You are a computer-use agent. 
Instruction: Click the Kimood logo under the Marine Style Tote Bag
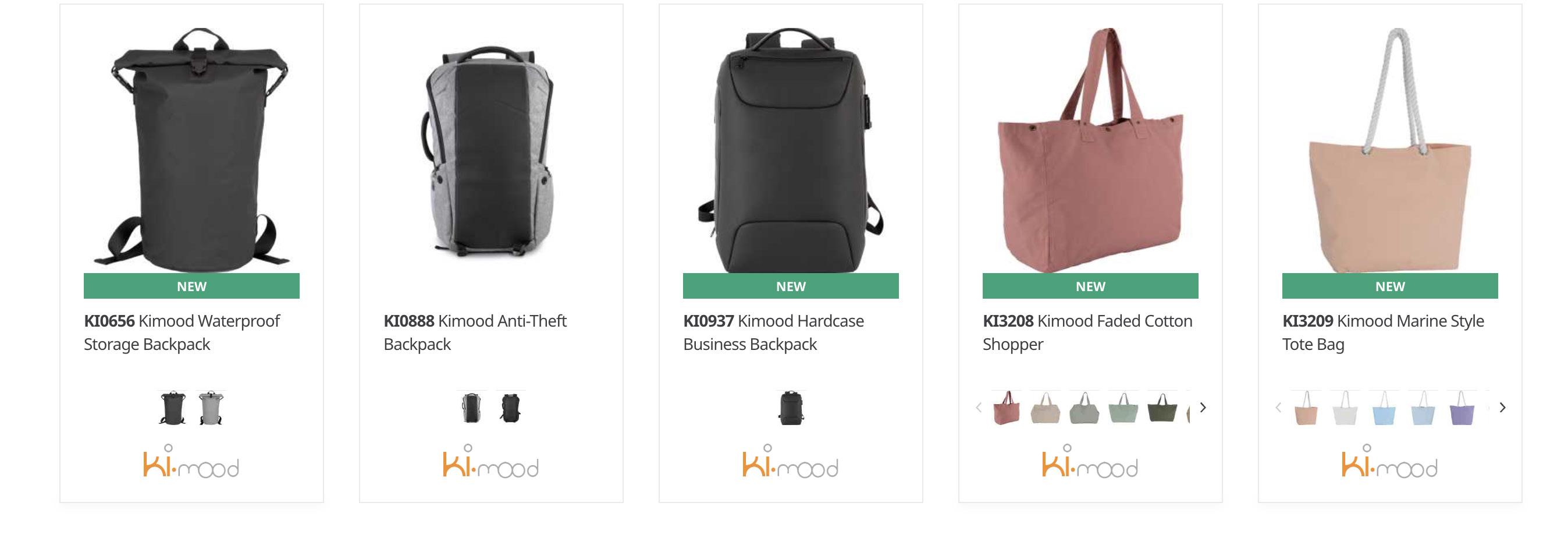1389,462
